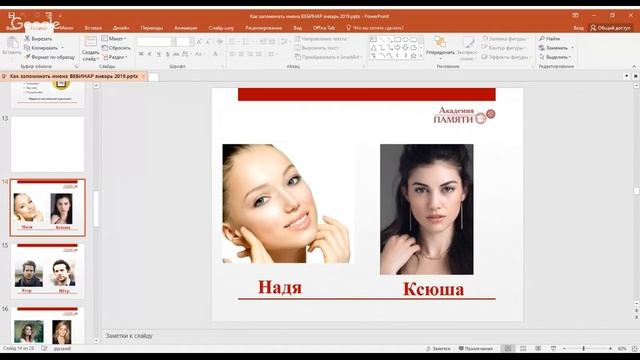Open the Design (Дизайн) ribbon tab

[121, 28]
